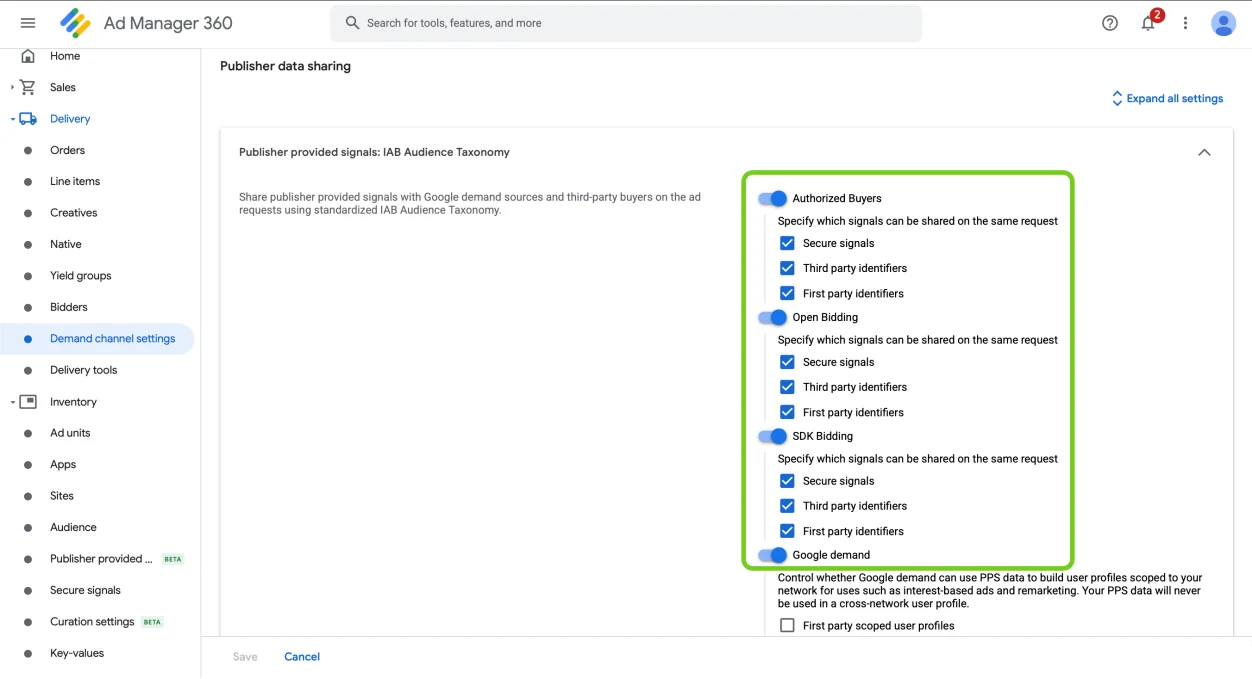The height and width of the screenshot is (679, 1252).
Task: Open Delivery section label
Action: click(70, 119)
